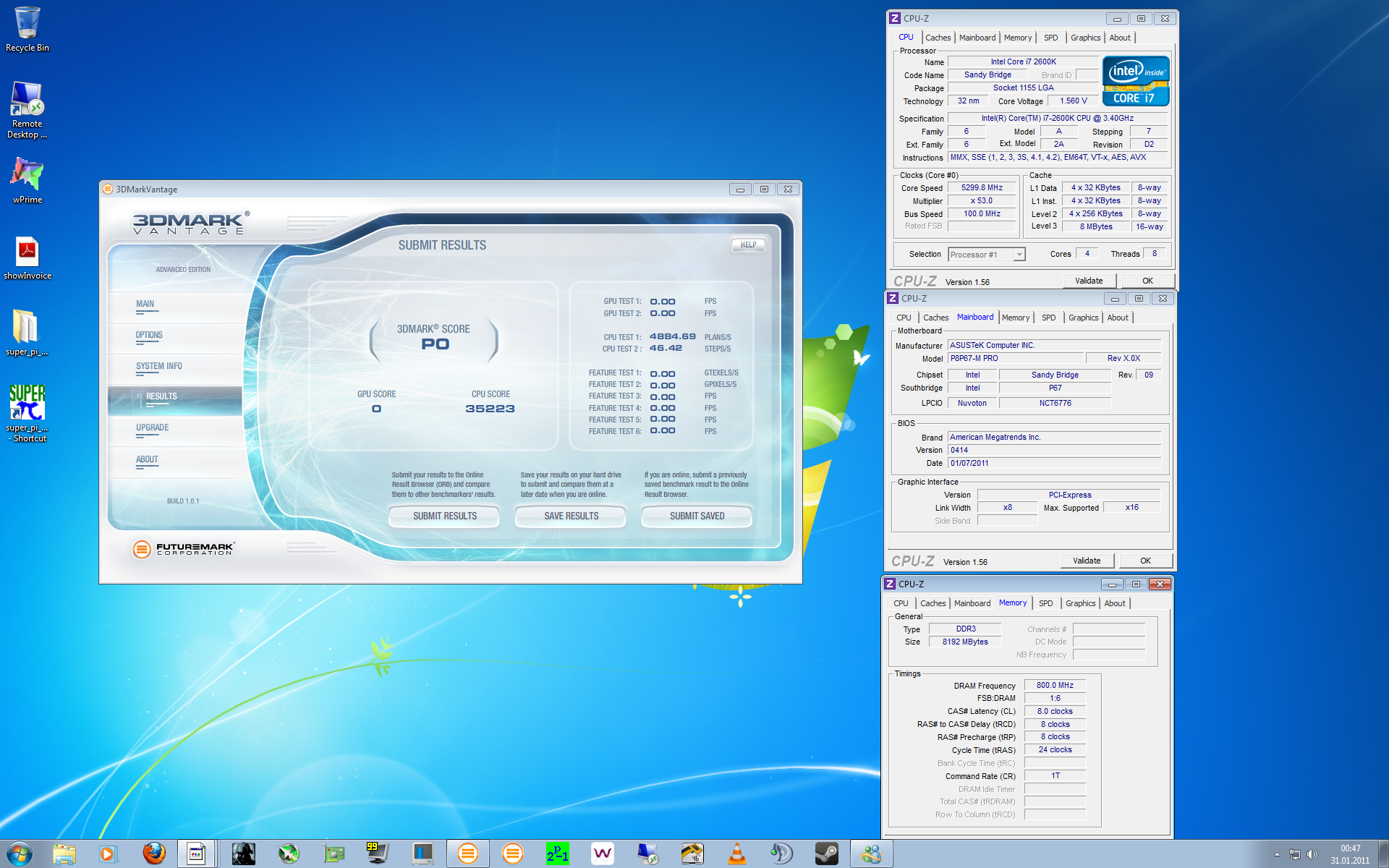Click HELP button in 3DMark Vantage
The width and height of the screenshot is (1389, 868).
coord(749,245)
